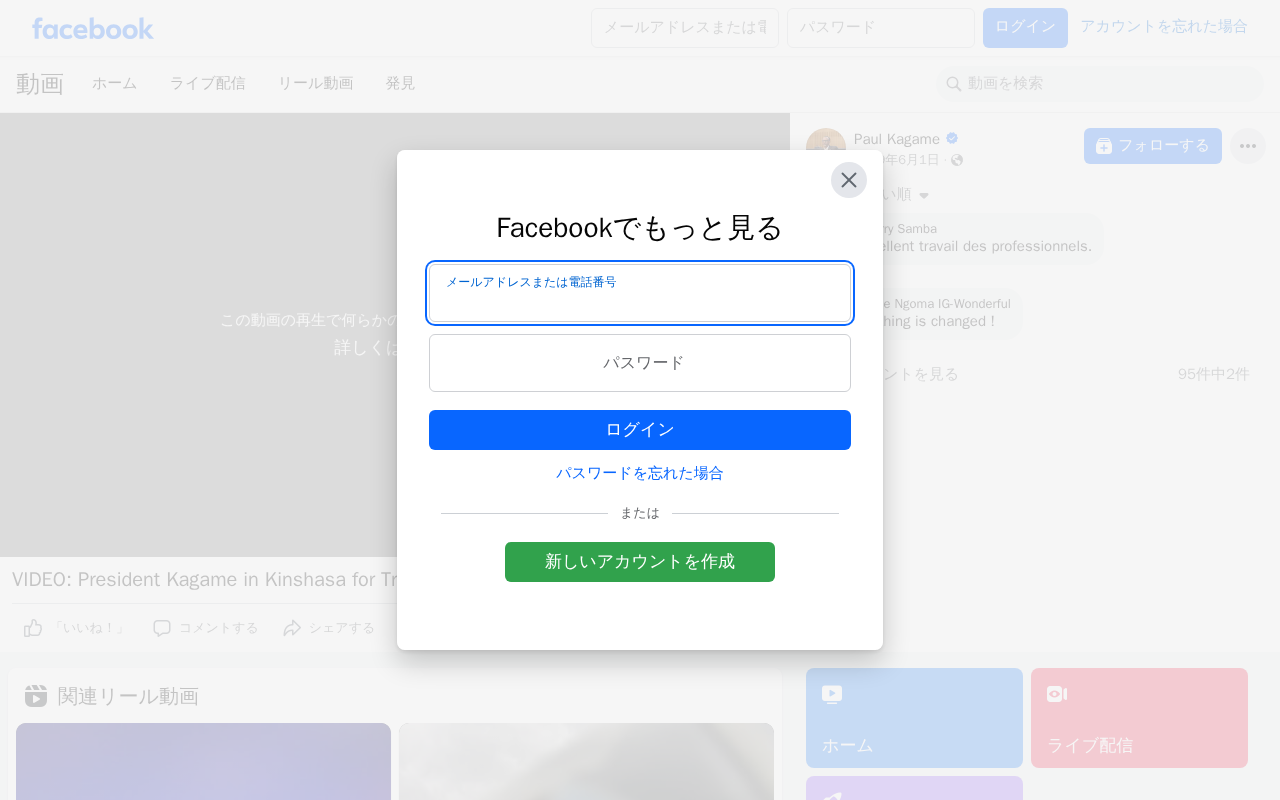
Task: Open the ライブ配信 pink tile
Action: pyautogui.click(x=1139, y=718)
